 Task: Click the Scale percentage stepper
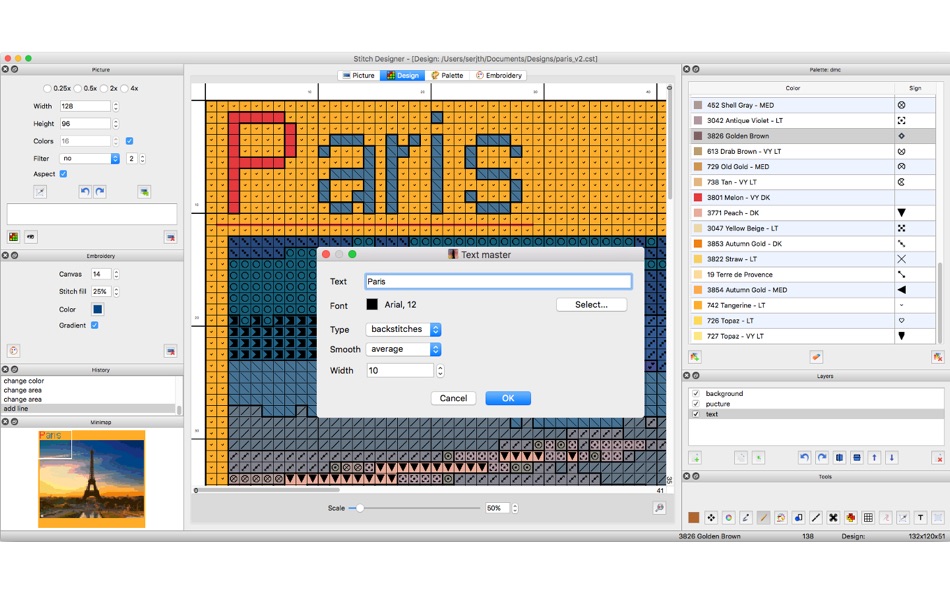[515, 508]
